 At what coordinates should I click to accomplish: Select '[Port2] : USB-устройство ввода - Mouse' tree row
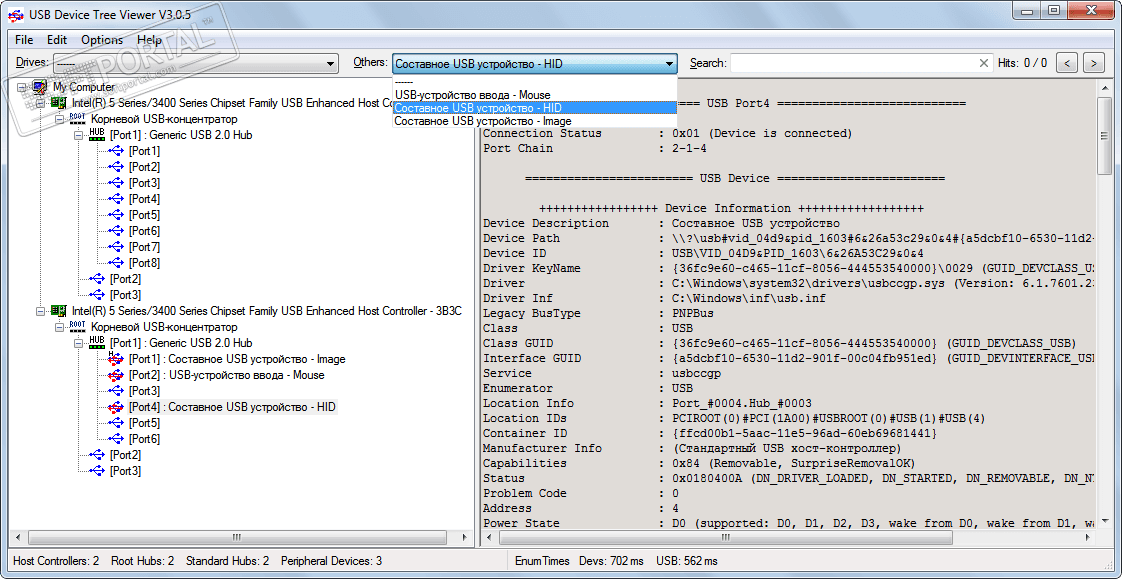coord(226,375)
